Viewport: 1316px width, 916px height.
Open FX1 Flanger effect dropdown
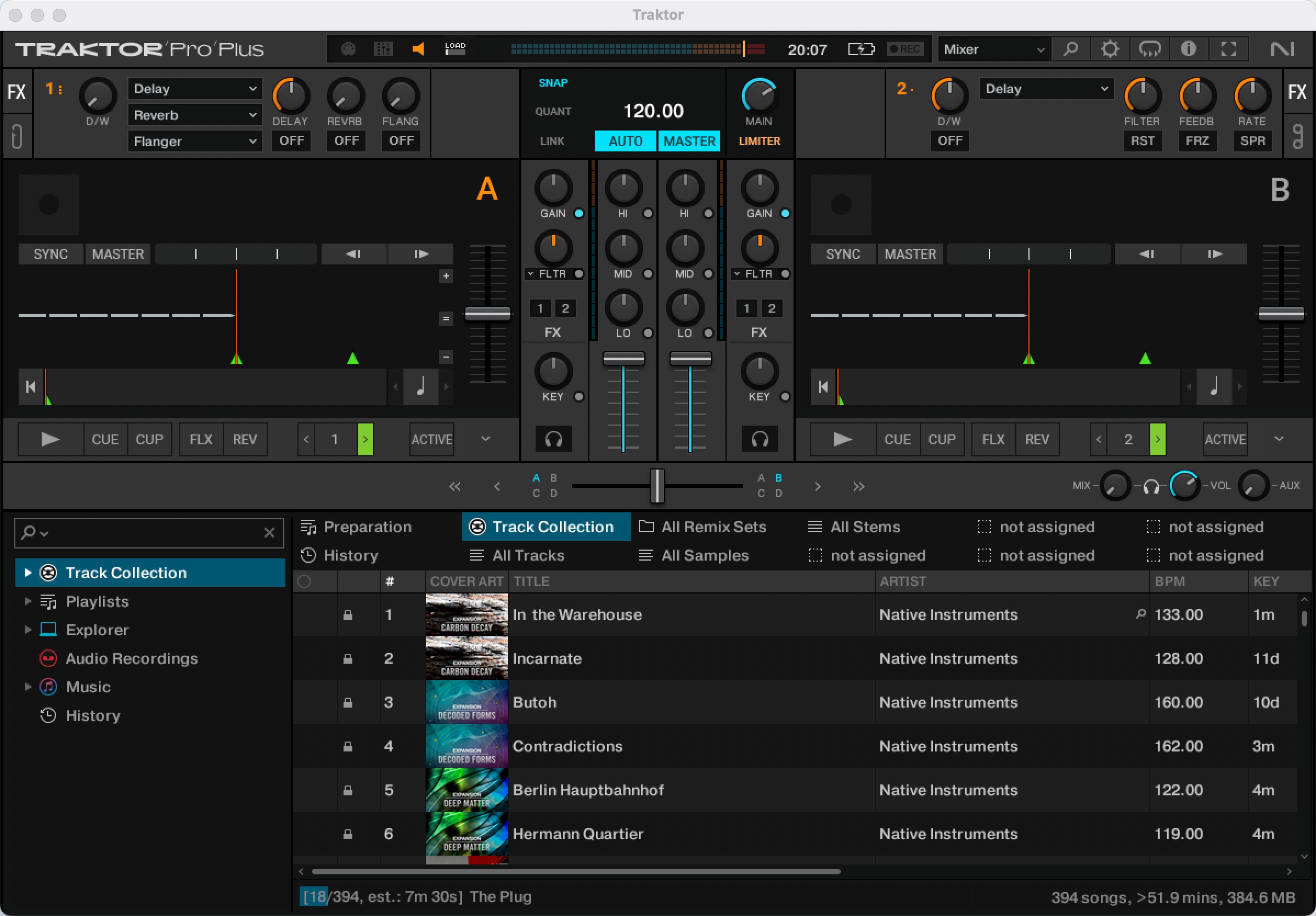pyautogui.click(x=195, y=141)
